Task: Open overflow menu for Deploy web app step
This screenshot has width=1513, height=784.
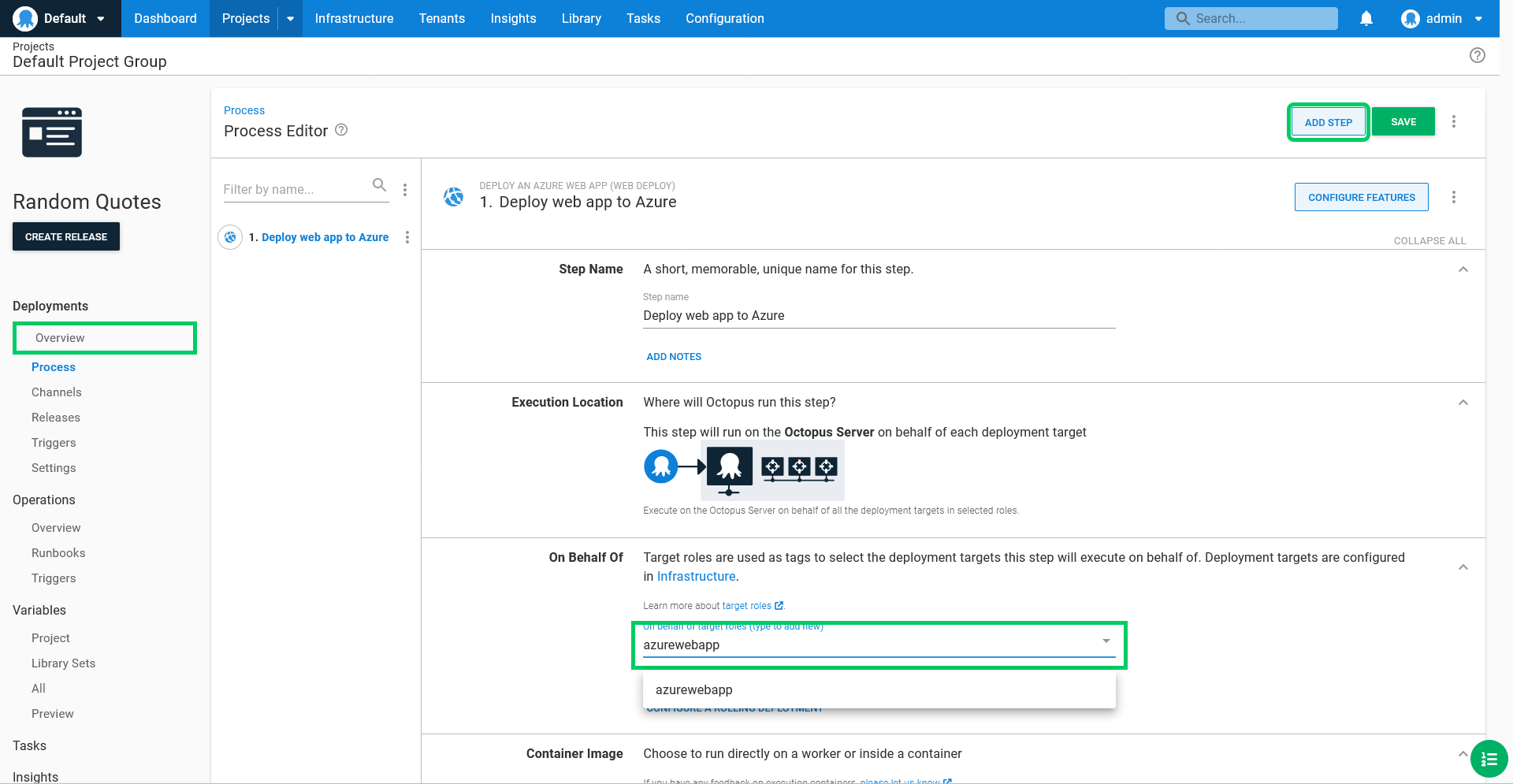Action: pyautogui.click(x=407, y=237)
